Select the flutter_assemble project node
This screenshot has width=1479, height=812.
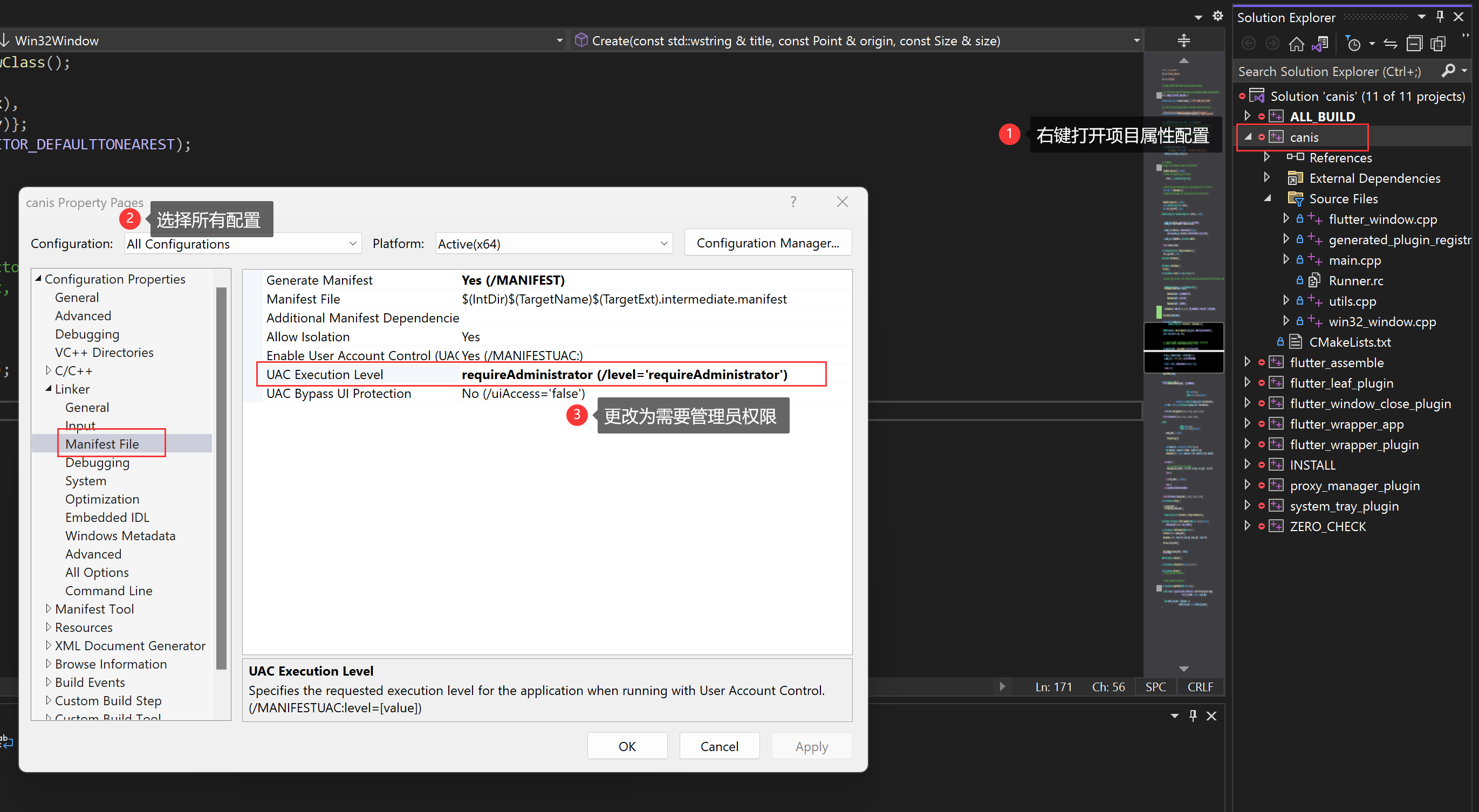tap(1336, 362)
